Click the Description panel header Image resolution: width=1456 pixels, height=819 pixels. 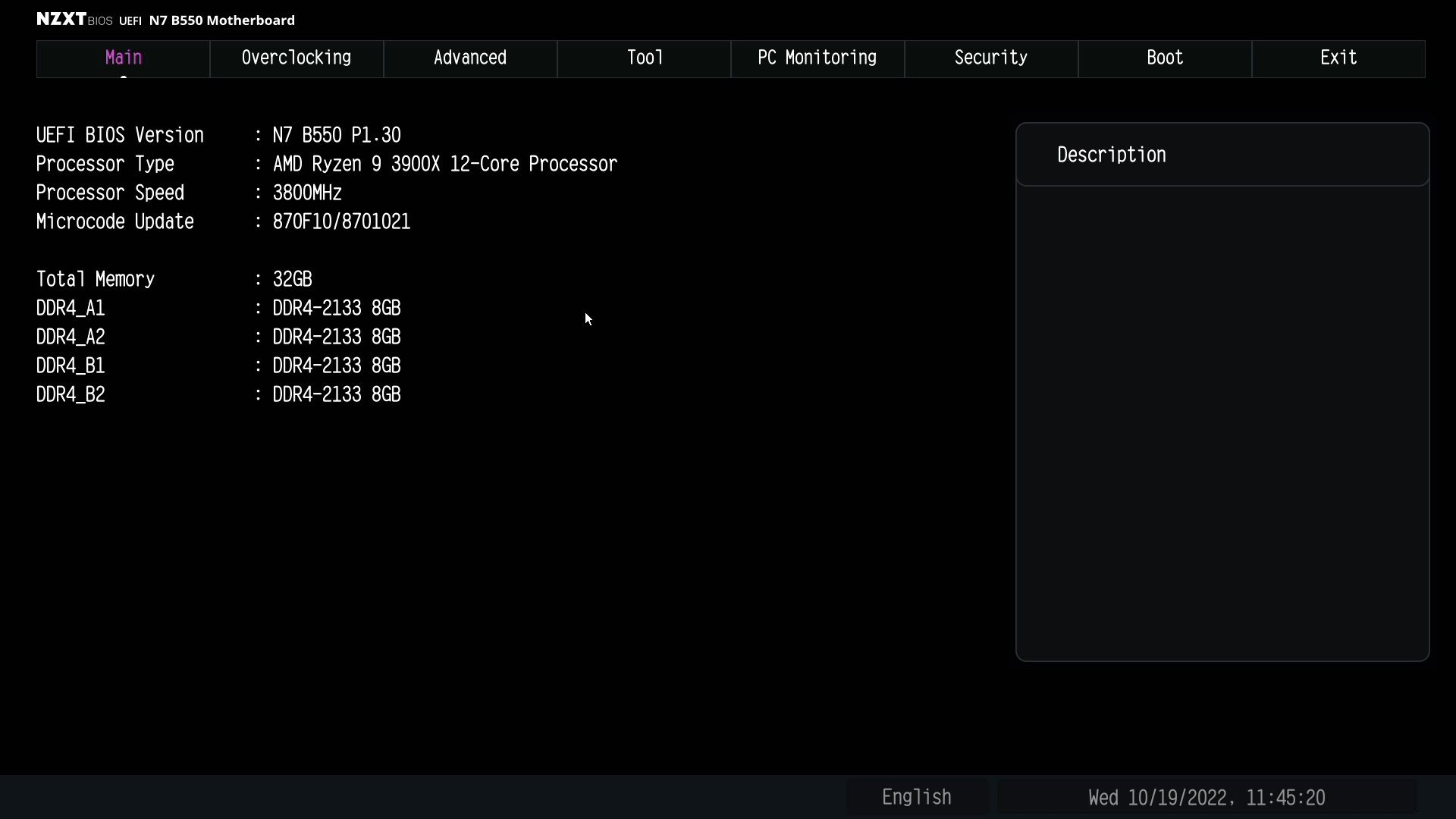click(x=1222, y=155)
